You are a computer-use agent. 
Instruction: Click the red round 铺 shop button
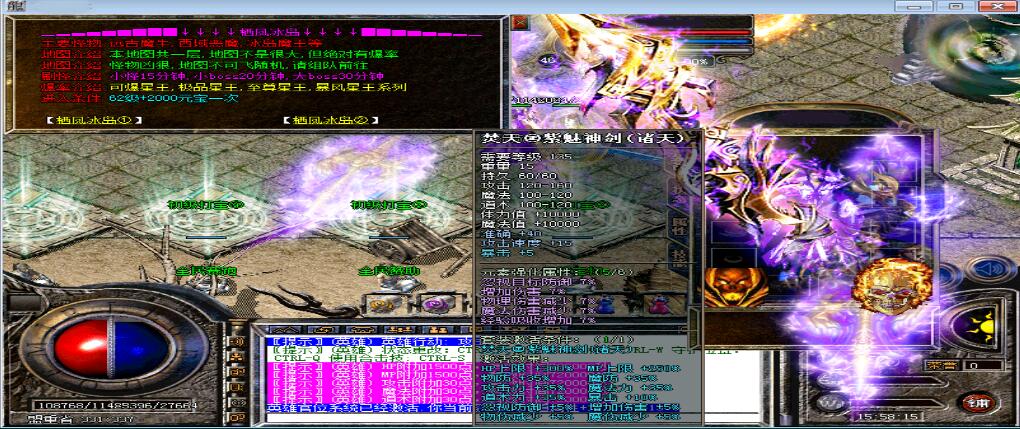(x=976, y=402)
